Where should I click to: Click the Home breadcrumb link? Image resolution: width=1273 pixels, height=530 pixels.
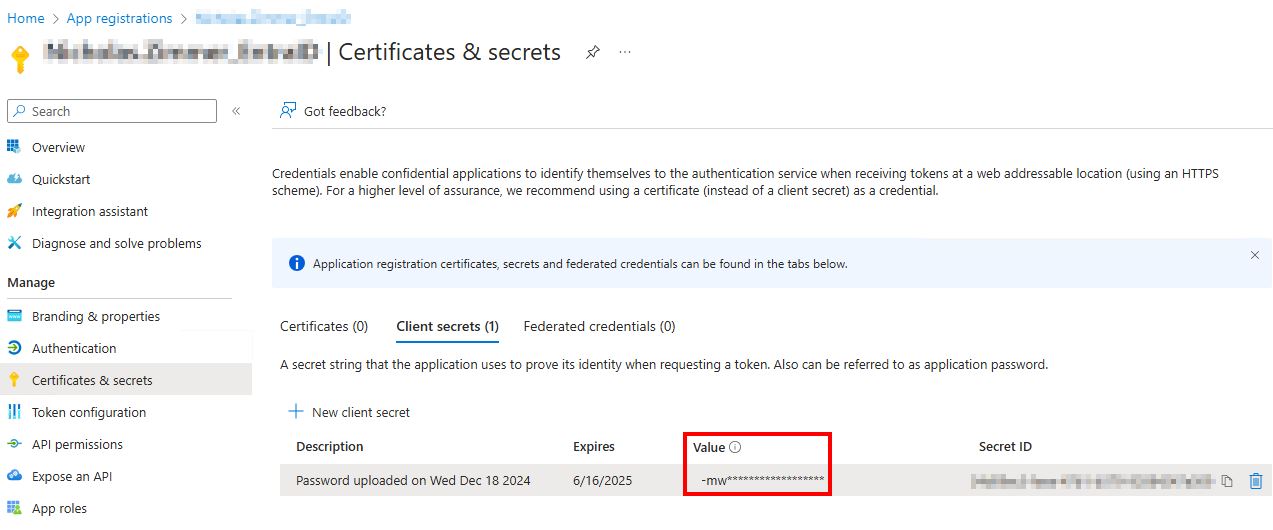pyautogui.click(x=26, y=18)
